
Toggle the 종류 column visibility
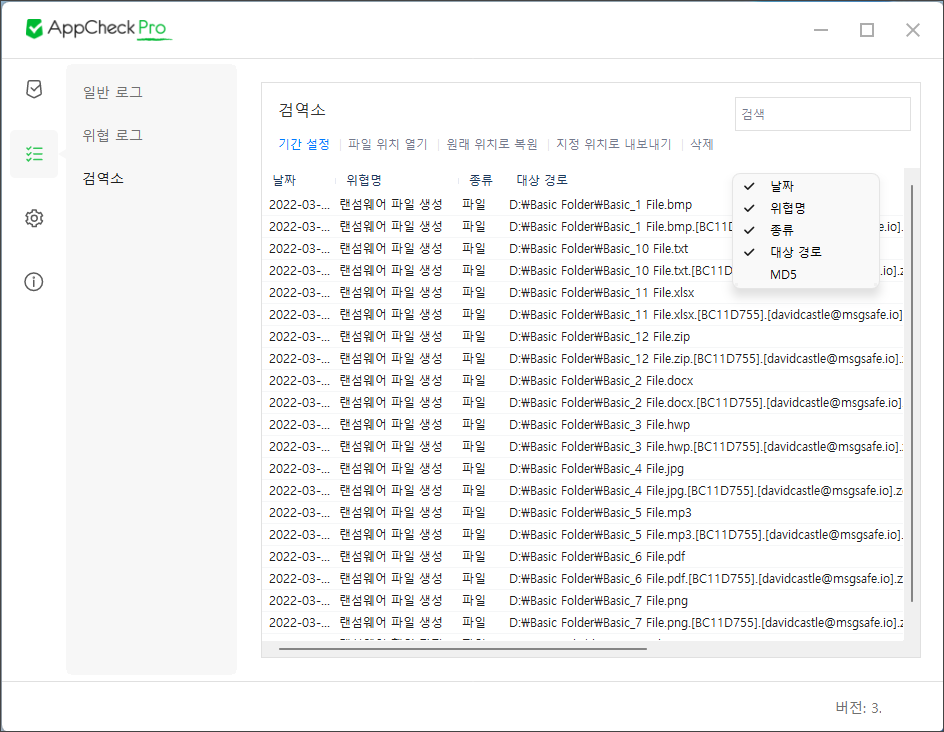tap(782, 230)
